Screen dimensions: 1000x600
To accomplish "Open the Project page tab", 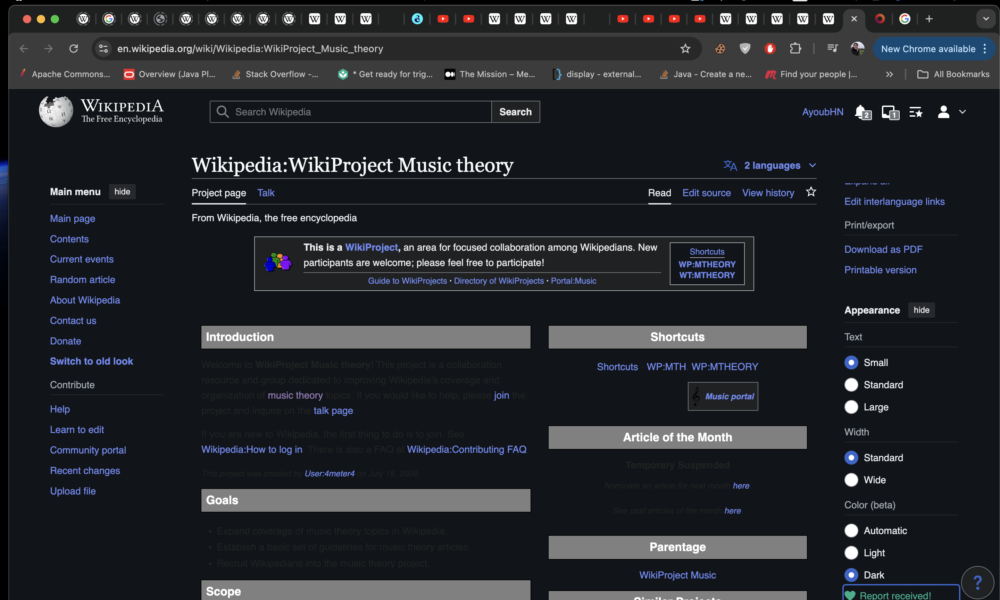I will tap(219, 193).
